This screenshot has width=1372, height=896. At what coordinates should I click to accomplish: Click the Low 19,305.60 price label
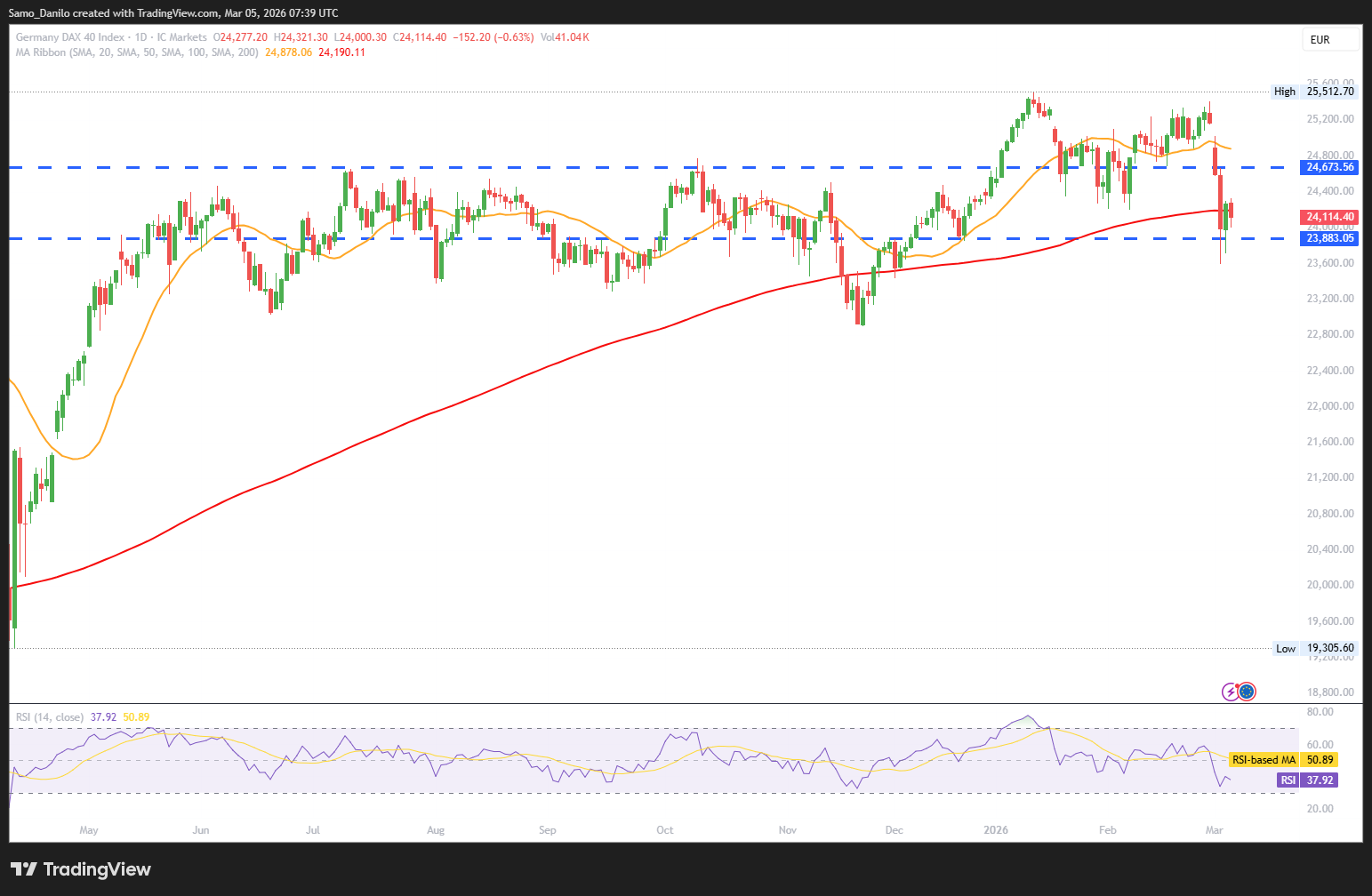[x=1315, y=649]
